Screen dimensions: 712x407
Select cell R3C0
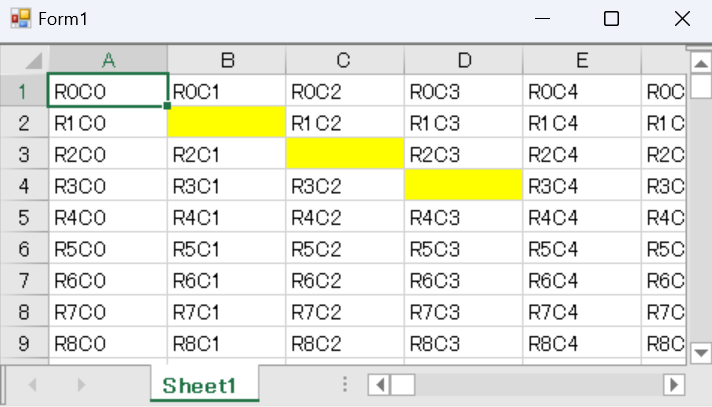[x=108, y=185]
